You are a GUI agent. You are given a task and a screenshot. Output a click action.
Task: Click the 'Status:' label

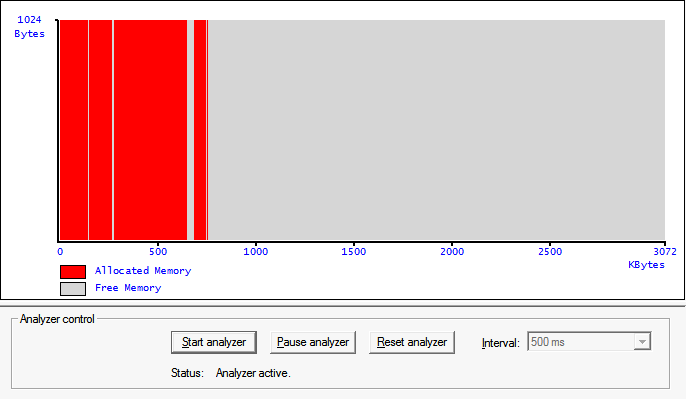coord(187,373)
